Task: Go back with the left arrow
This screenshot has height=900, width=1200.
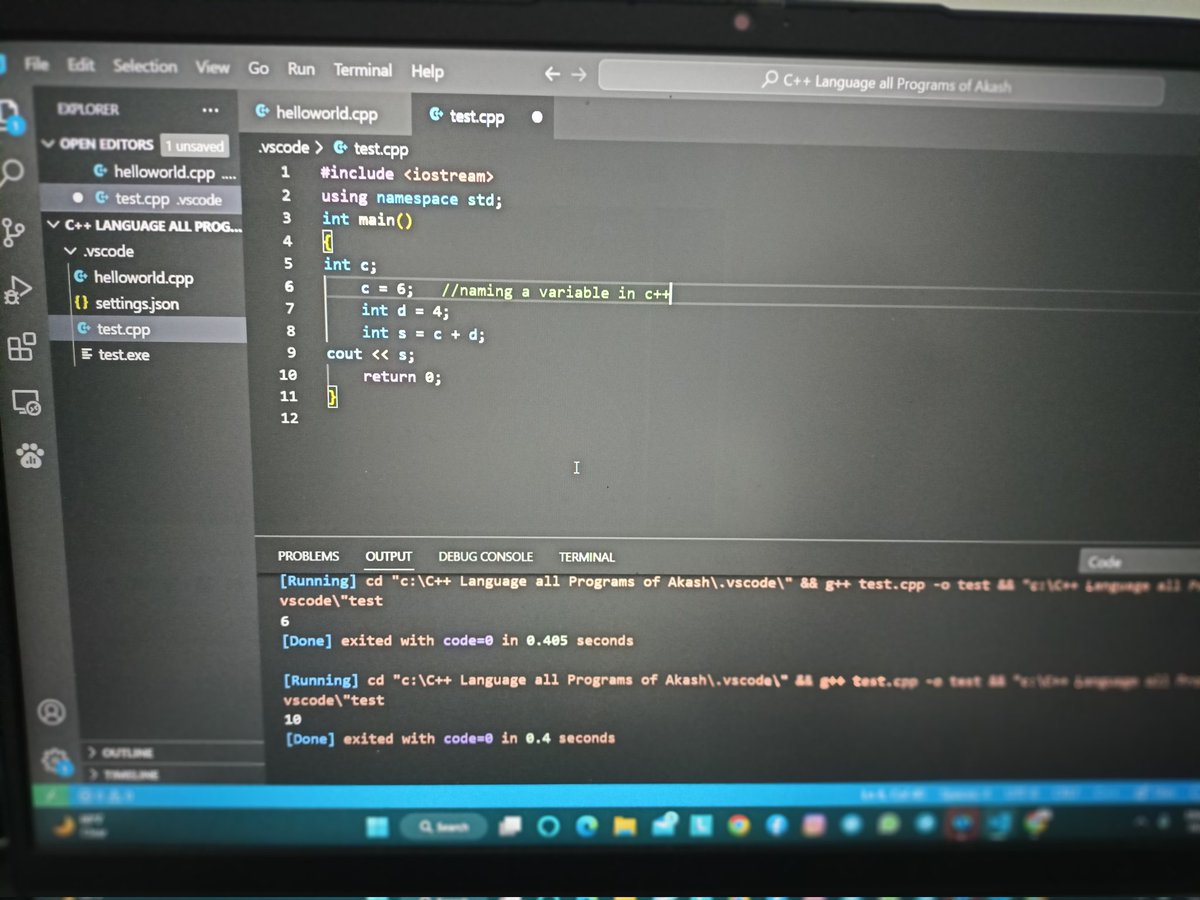Action: 552,74
